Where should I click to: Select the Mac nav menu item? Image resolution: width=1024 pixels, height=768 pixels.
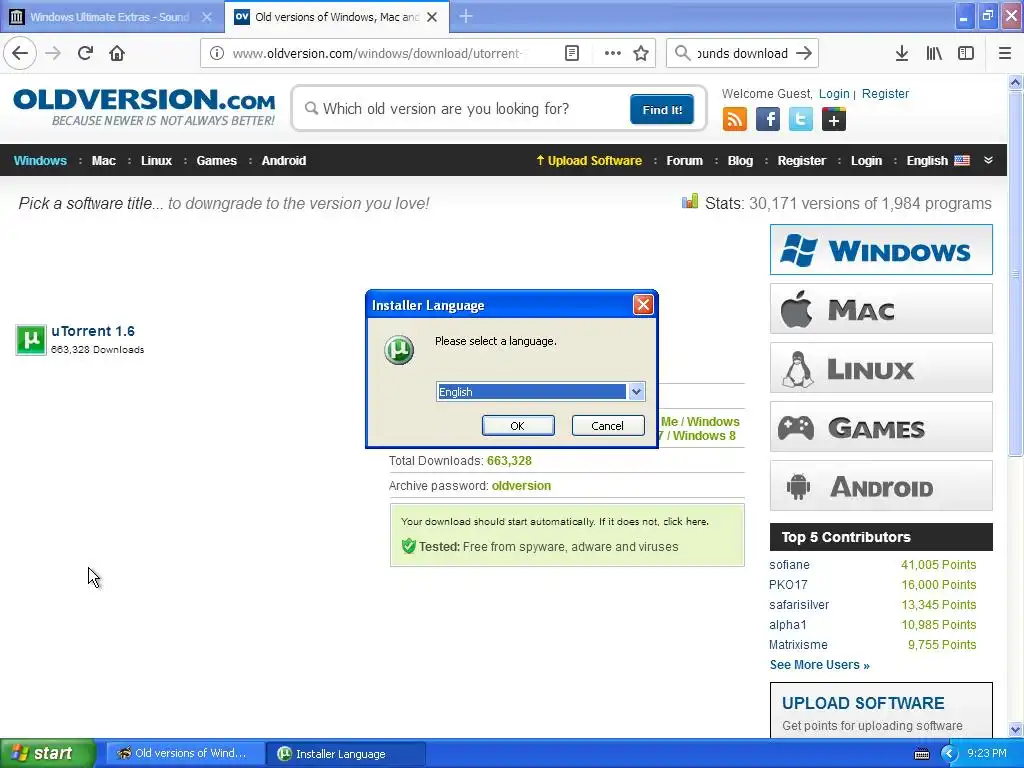tap(103, 161)
